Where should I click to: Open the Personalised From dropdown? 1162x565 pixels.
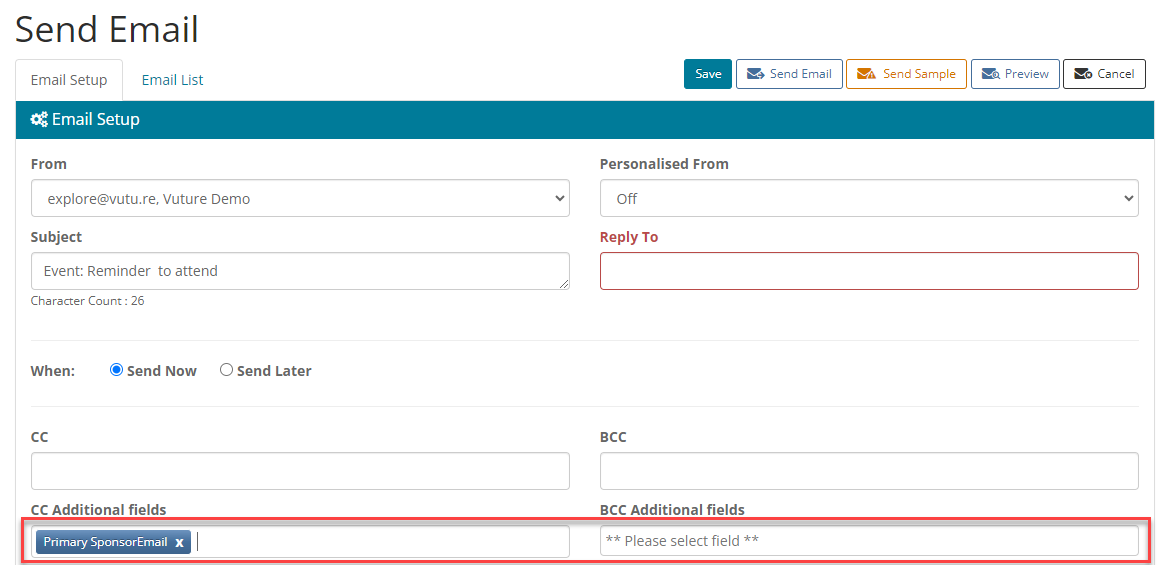click(869, 199)
